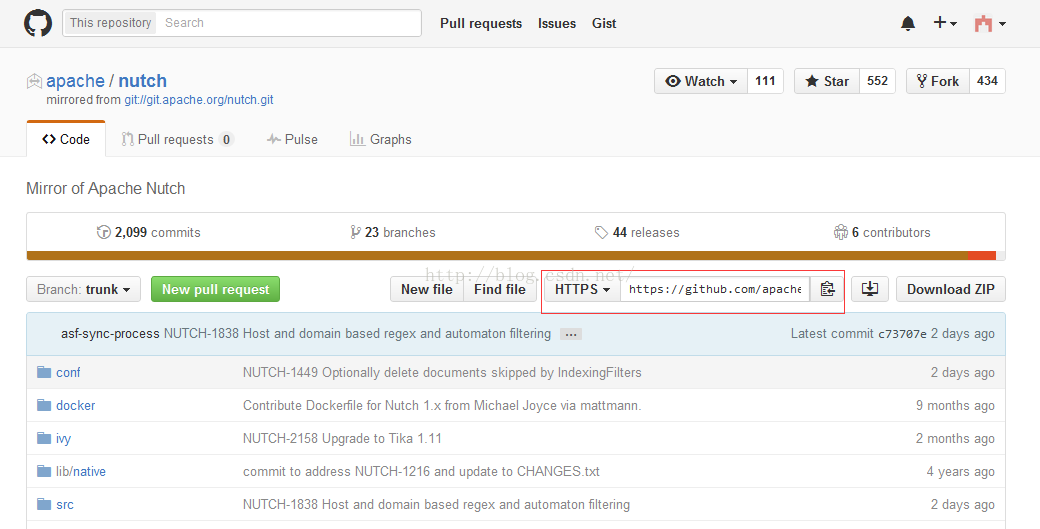Screen dimensions: 1040x529
Task: Open the asf-sync-process author link
Action: (x=110, y=334)
